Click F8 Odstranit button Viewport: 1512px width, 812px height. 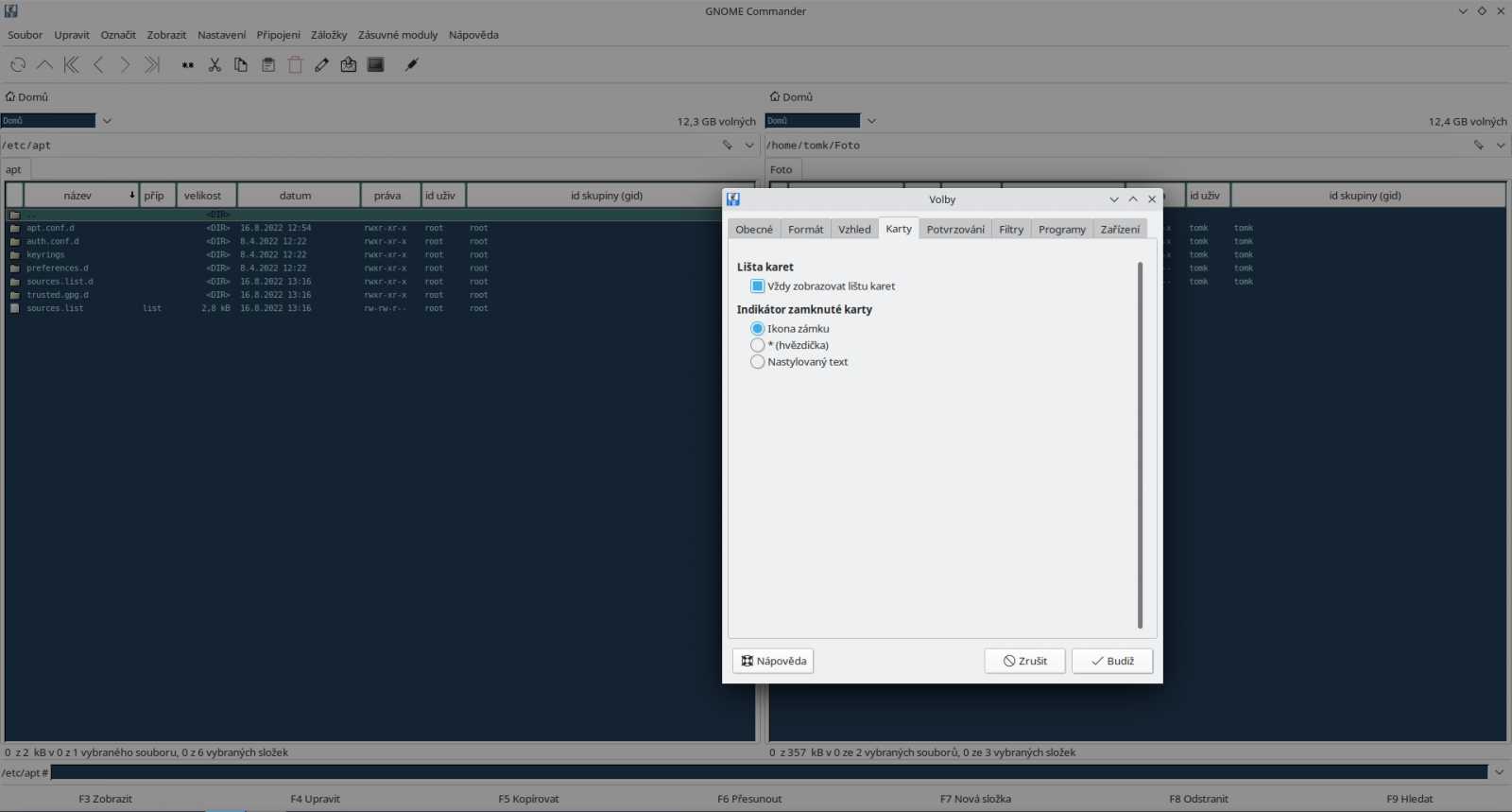click(1198, 799)
